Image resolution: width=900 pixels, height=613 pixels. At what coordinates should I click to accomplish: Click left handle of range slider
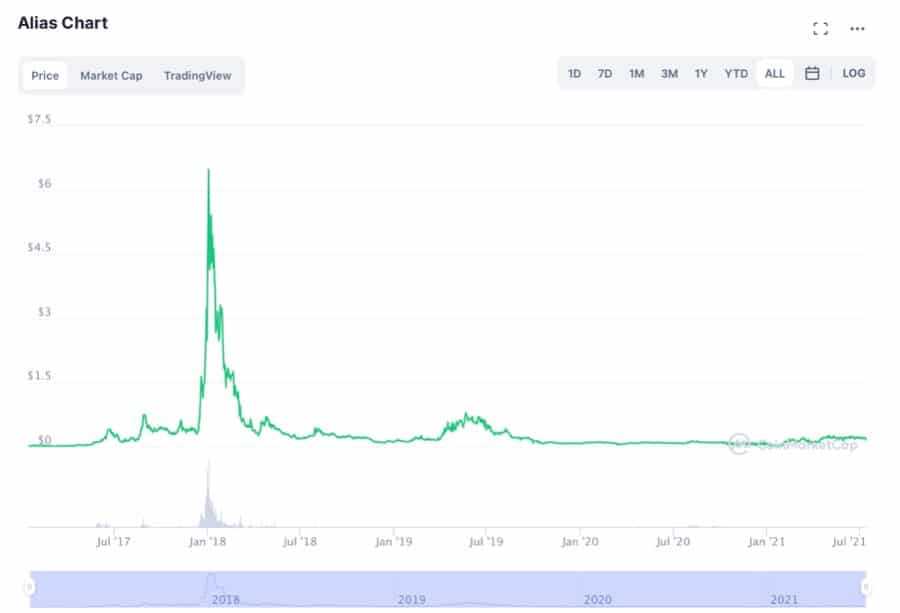[30, 587]
